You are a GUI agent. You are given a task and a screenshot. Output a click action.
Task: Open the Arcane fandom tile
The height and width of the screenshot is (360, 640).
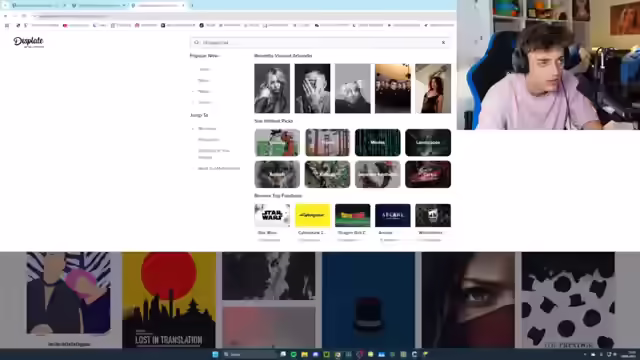[x=393, y=215]
